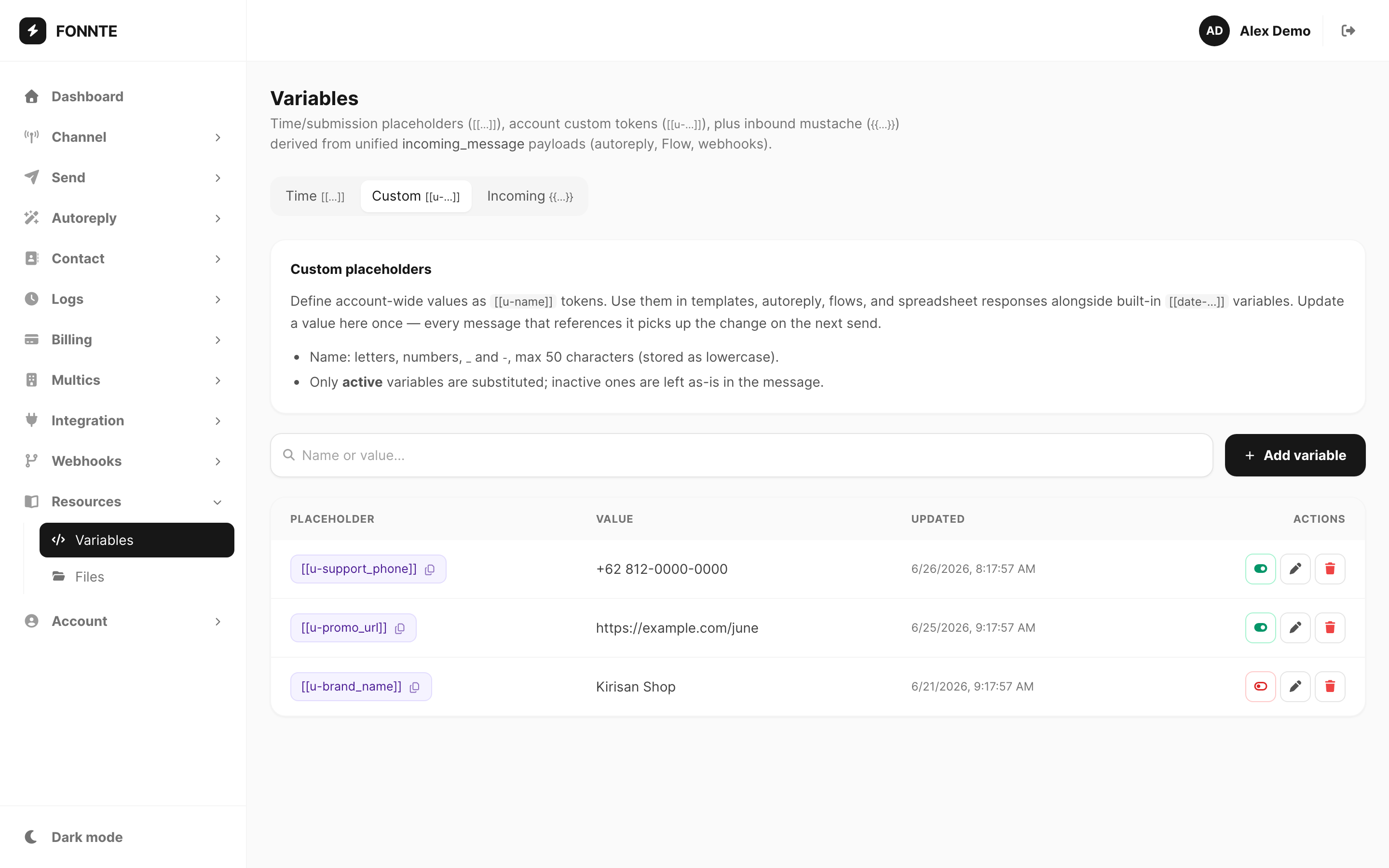Edit the brand_name variable

[x=1295, y=687]
